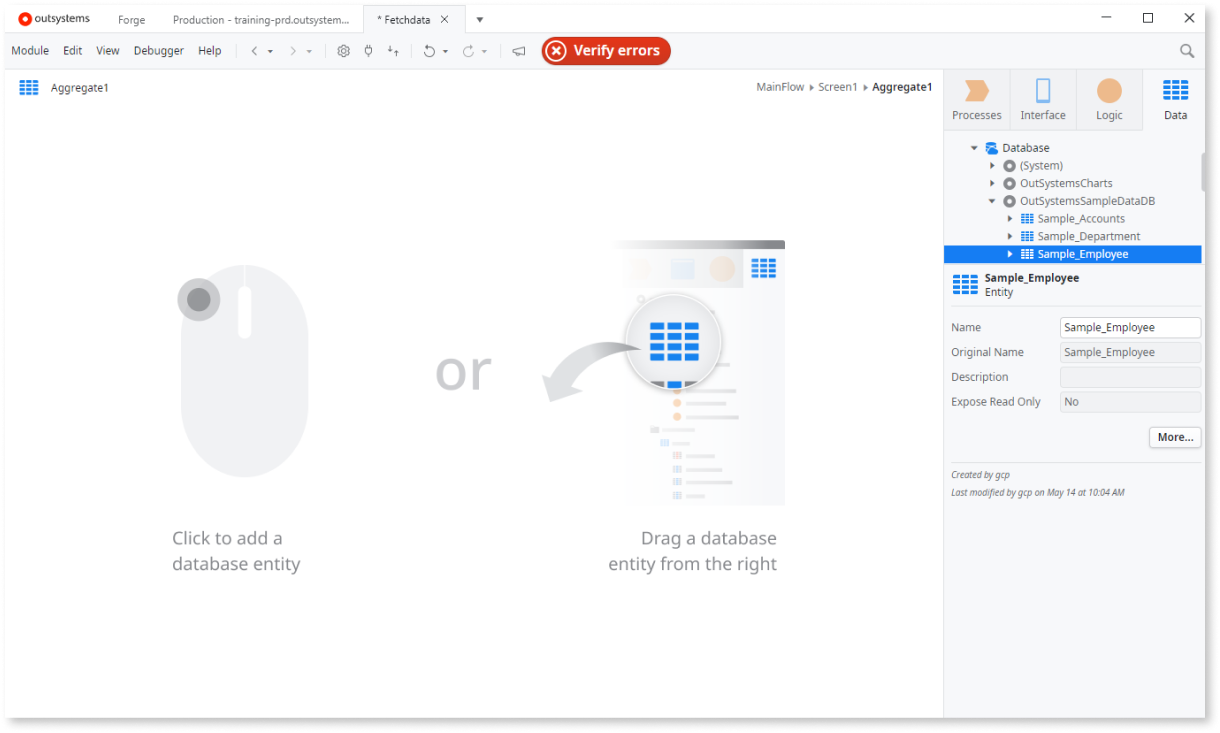Open module settings via the gear icon
Image resolution: width=1220 pixels, height=733 pixels.
pos(344,51)
